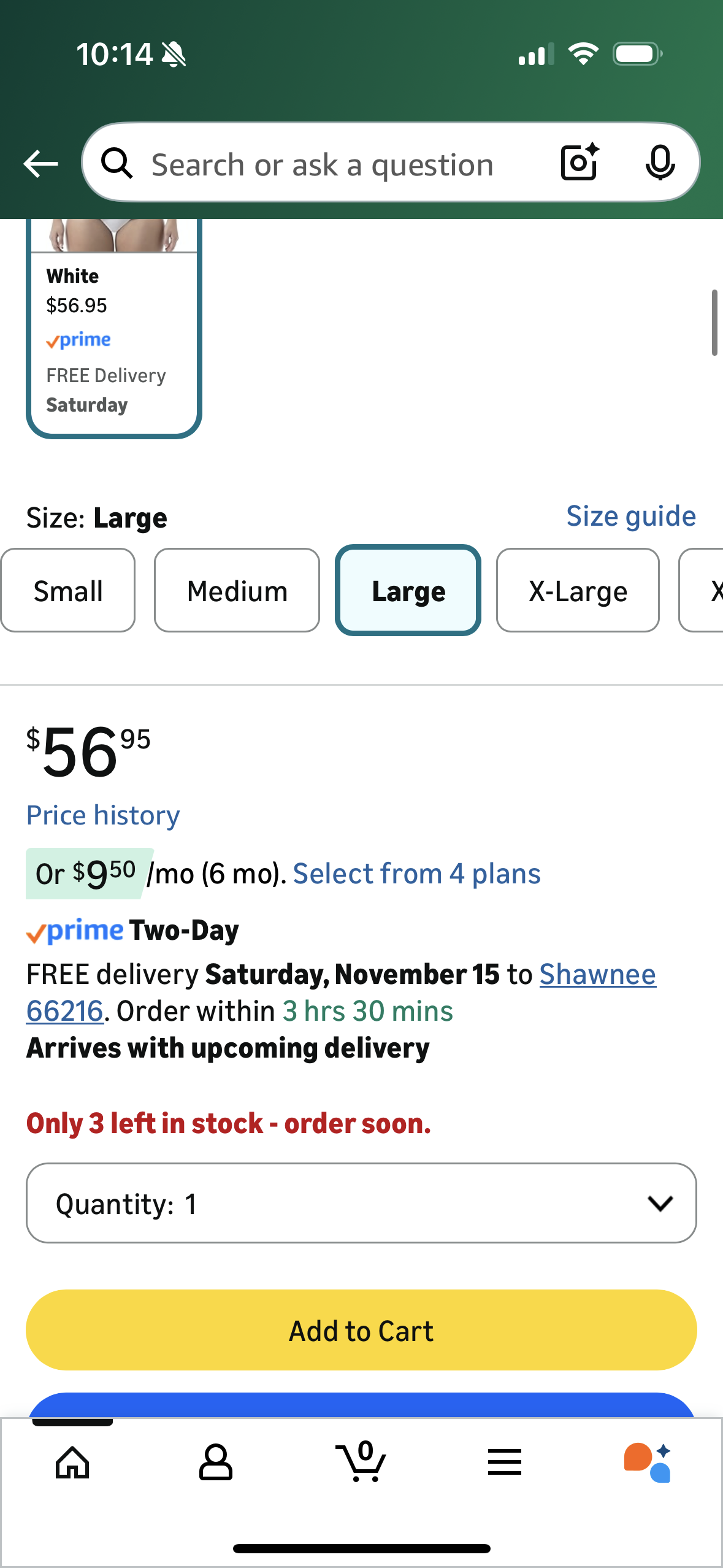Image resolution: width=723 pixels, height=1568 pixels.
Task: Tap the microphone voice search icon
Action: point(660,163)
